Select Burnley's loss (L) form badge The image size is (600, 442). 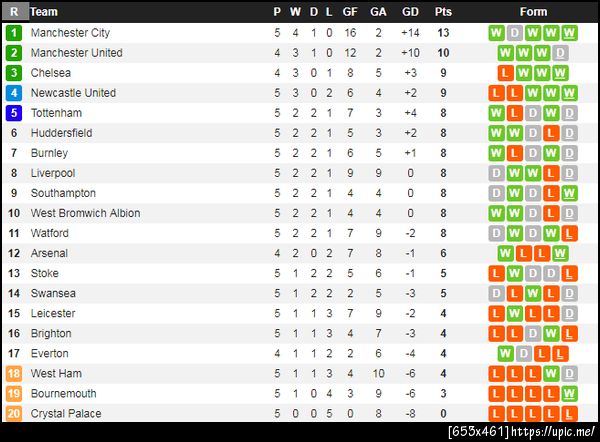pos(515,153)
